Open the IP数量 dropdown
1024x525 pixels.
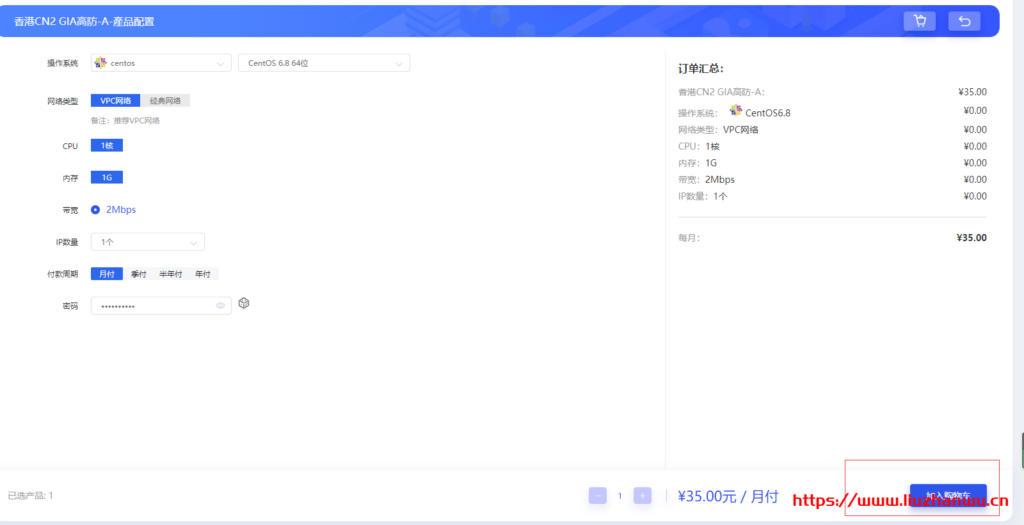[147, 242]
